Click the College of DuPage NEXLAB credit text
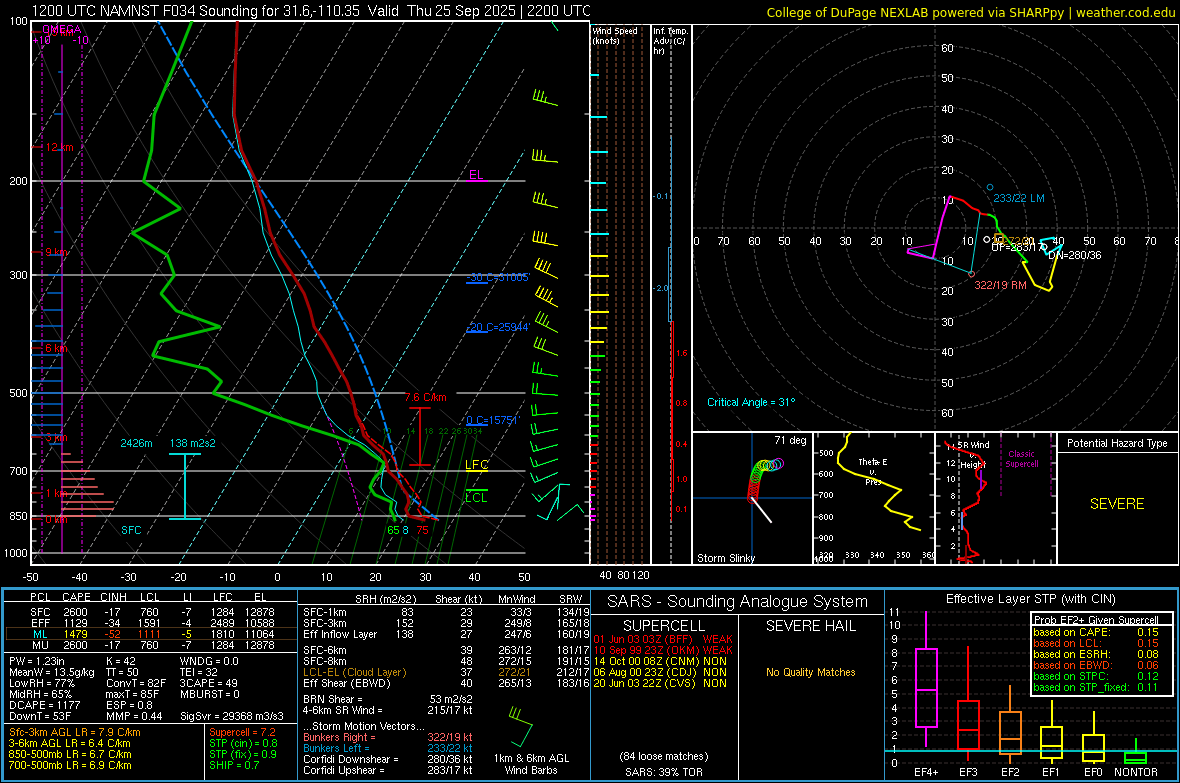This screenshot has height=783, width=1180. tap(970, 12)
